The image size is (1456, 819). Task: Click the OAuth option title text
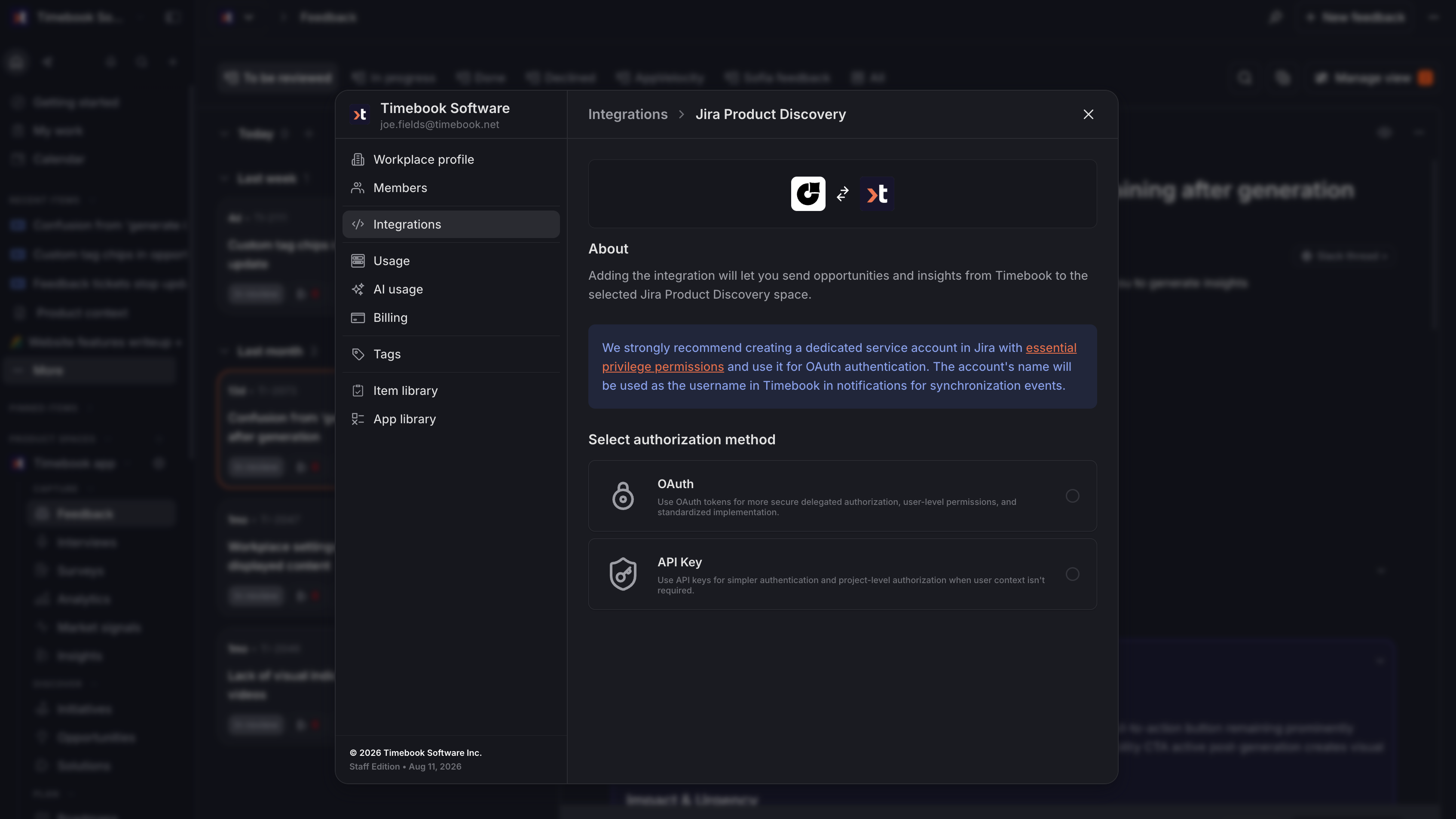pyautogui.click(x=675, y=484)
